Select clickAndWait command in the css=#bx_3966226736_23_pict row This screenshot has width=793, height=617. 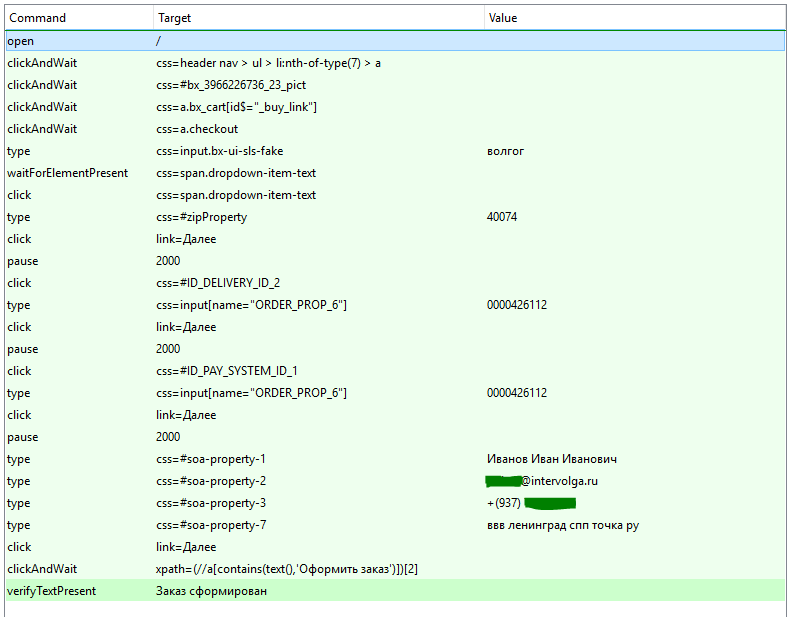coord(42,85)
